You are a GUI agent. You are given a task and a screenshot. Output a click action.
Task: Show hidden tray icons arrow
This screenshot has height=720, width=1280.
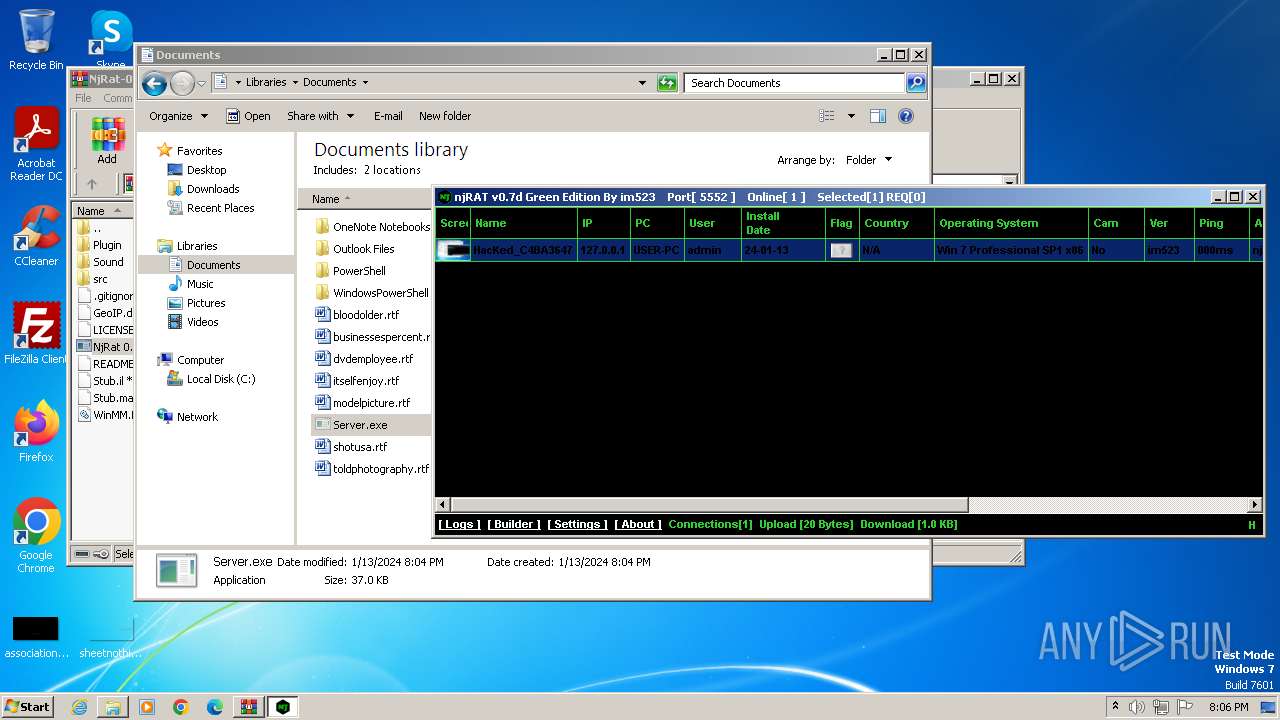(x=1115, y=707)
